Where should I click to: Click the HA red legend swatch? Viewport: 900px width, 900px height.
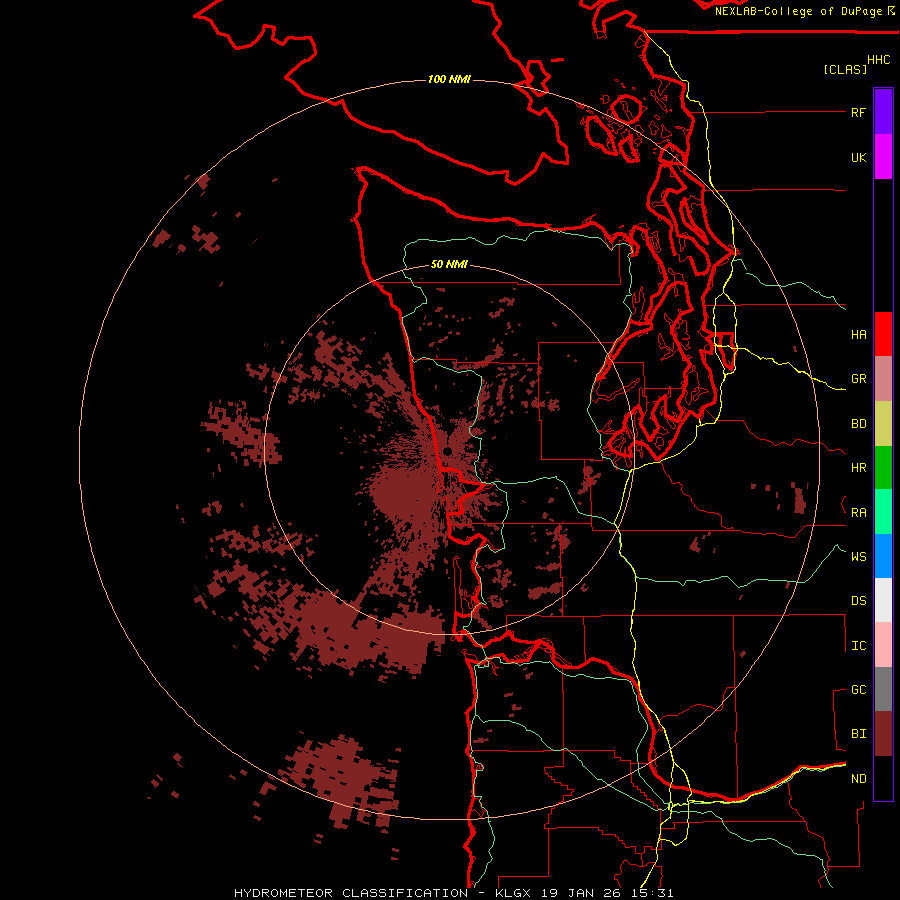[883, 334]
